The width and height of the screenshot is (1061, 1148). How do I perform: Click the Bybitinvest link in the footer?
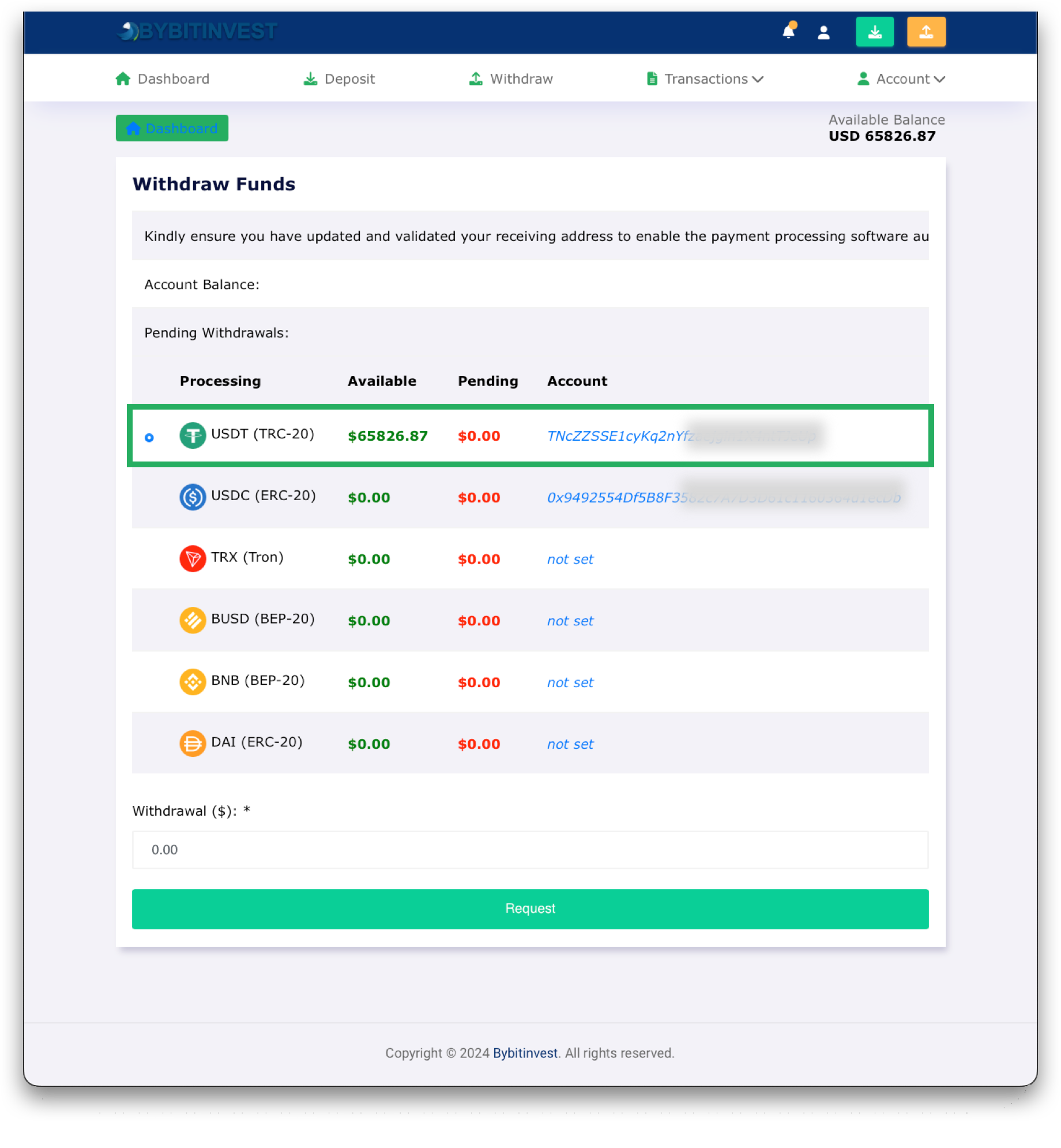pyautogui.click(x=525, y=1053)
